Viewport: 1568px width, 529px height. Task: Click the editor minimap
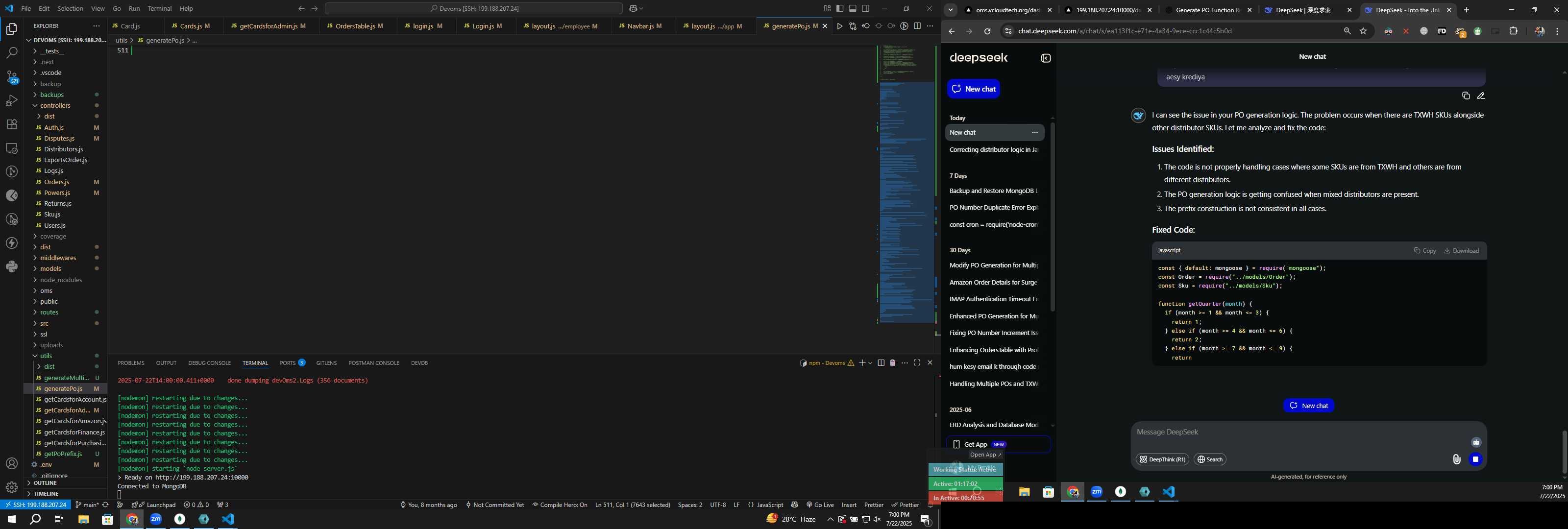coord(907,186)
